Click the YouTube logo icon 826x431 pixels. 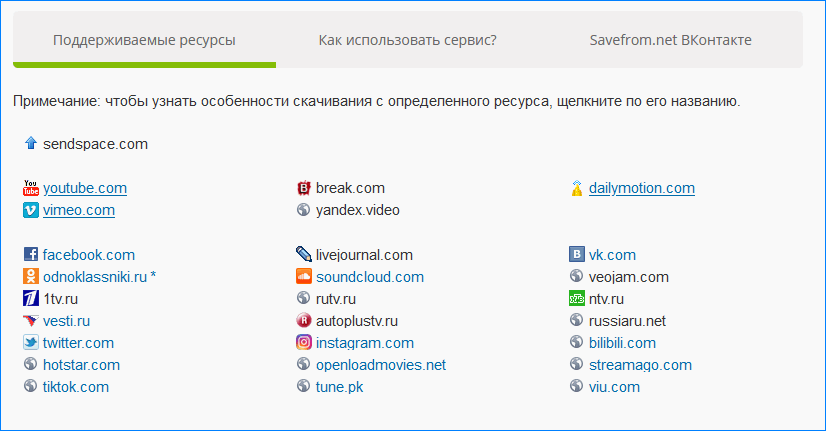click(31, 188)
